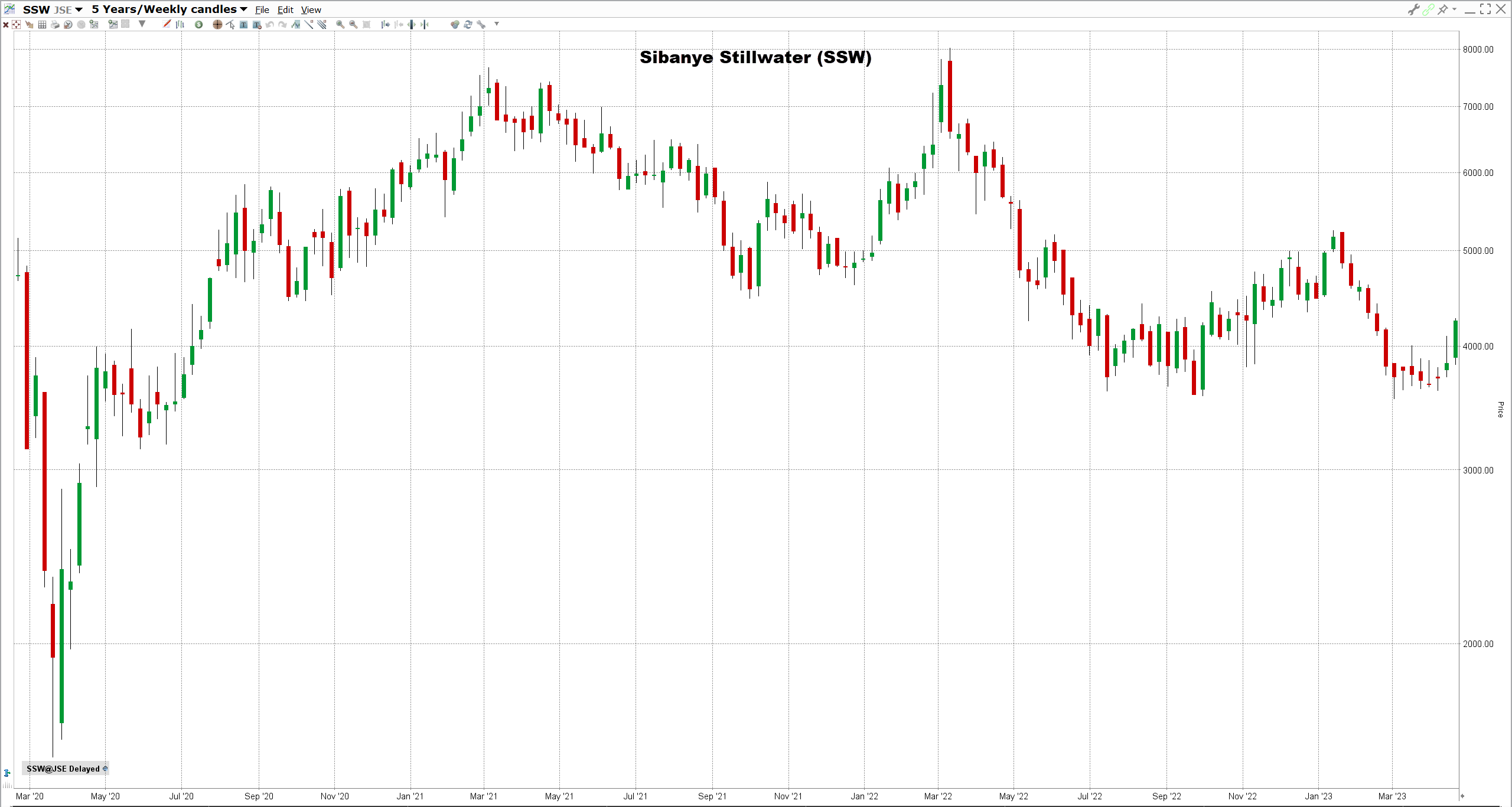Zoom out with the minus magnifier icon
This screenshot has height=807, width=1512.
pos(353,24)
